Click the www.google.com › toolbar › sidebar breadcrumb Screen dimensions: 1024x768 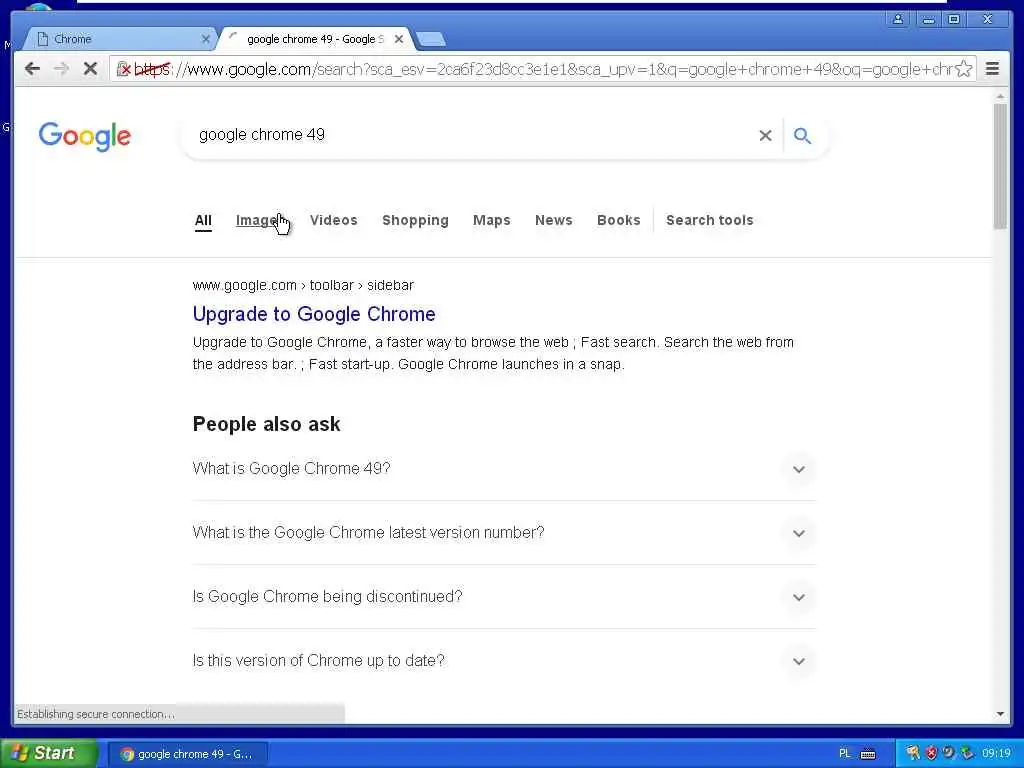tap(303, 285)
